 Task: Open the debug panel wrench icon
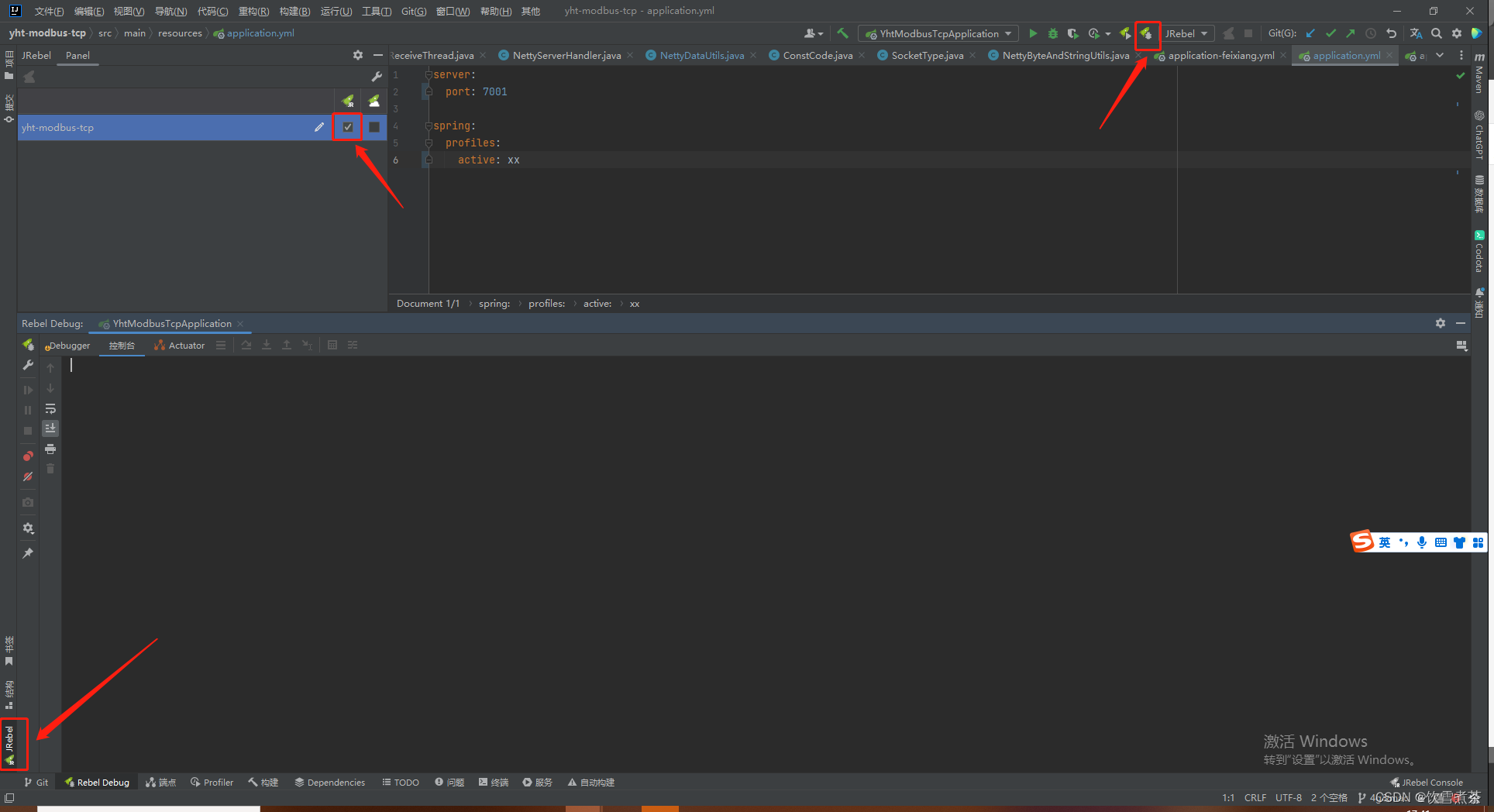(x=28, y=365)
